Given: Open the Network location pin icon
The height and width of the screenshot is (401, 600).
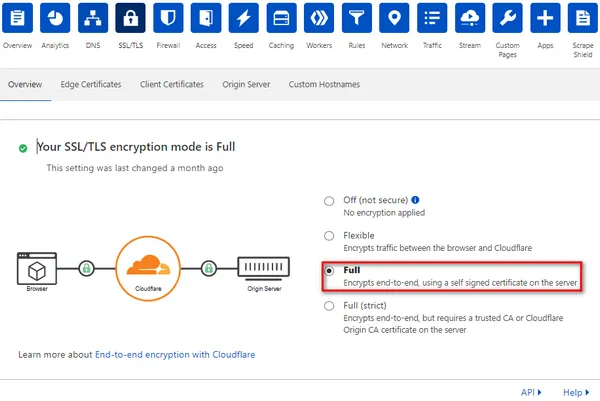Looking at the screenshot, I should pos(394,18).
